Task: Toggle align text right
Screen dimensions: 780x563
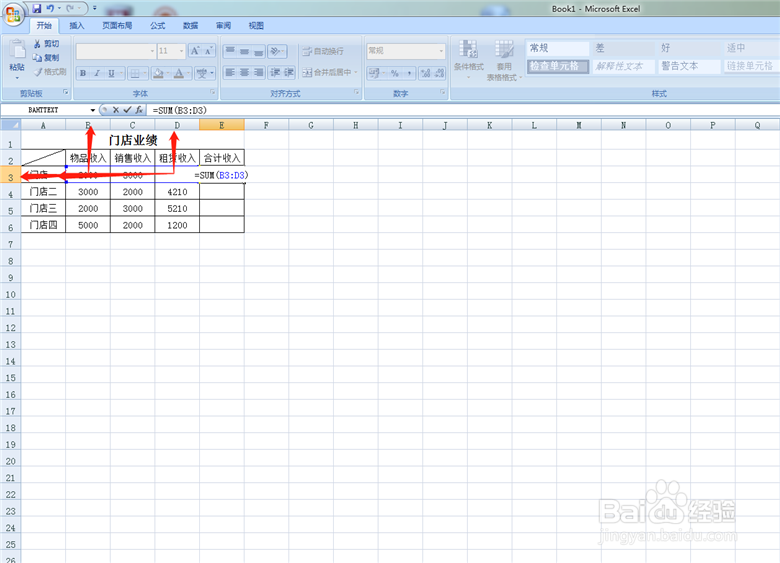Action: 259,73
